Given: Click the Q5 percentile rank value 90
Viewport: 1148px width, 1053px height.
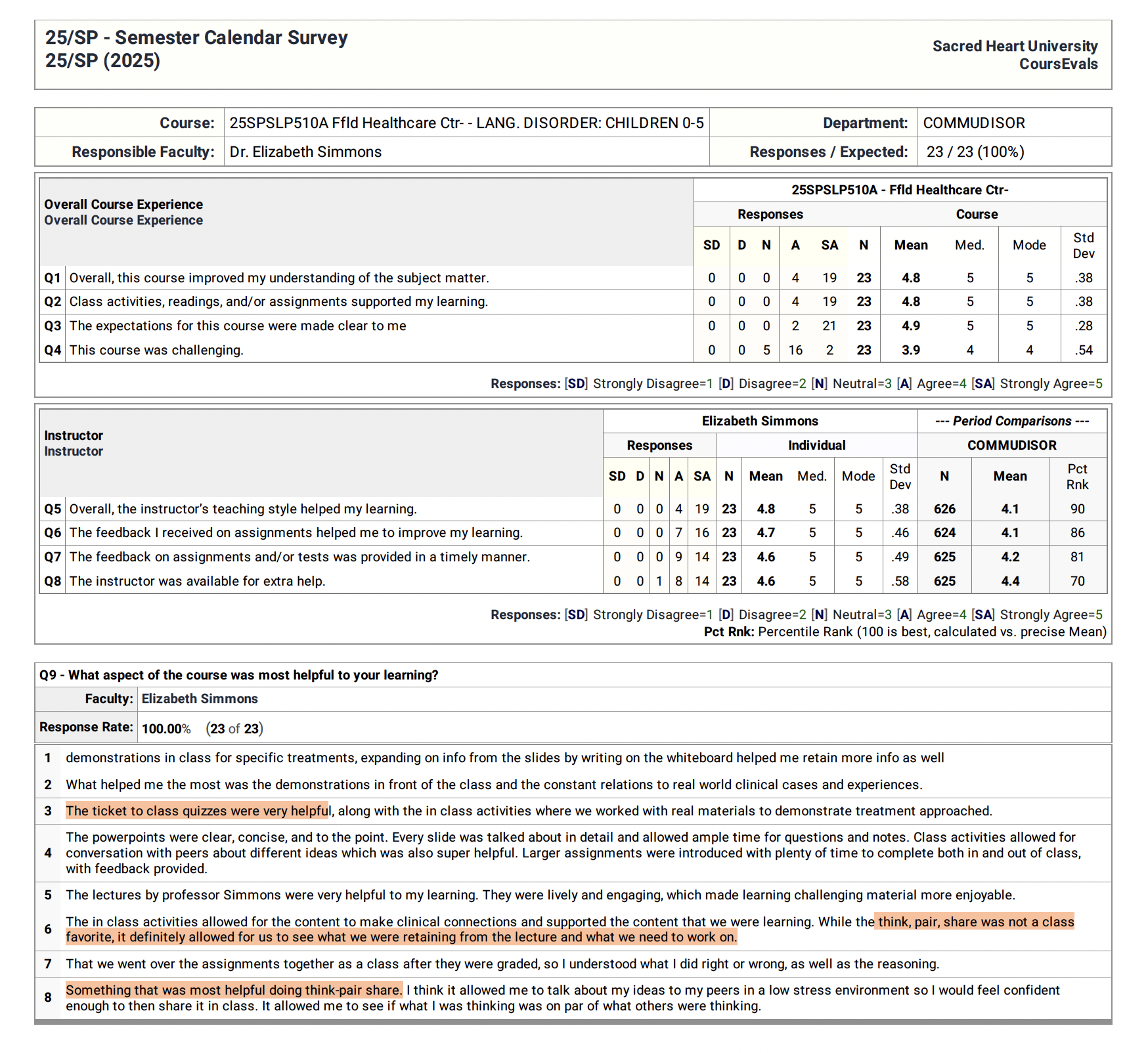Looking at the screenshot, I should [x=1077, y=509].
